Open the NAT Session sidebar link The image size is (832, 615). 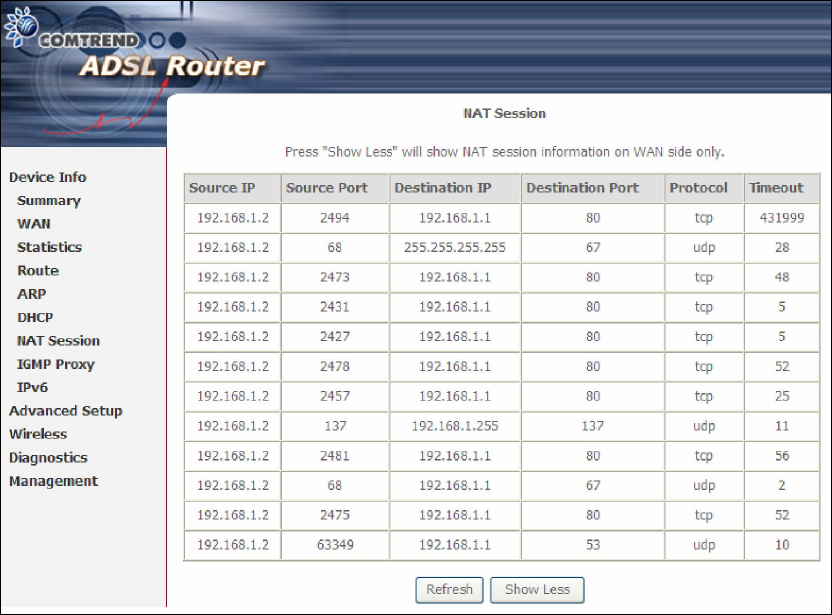(58, 341)
